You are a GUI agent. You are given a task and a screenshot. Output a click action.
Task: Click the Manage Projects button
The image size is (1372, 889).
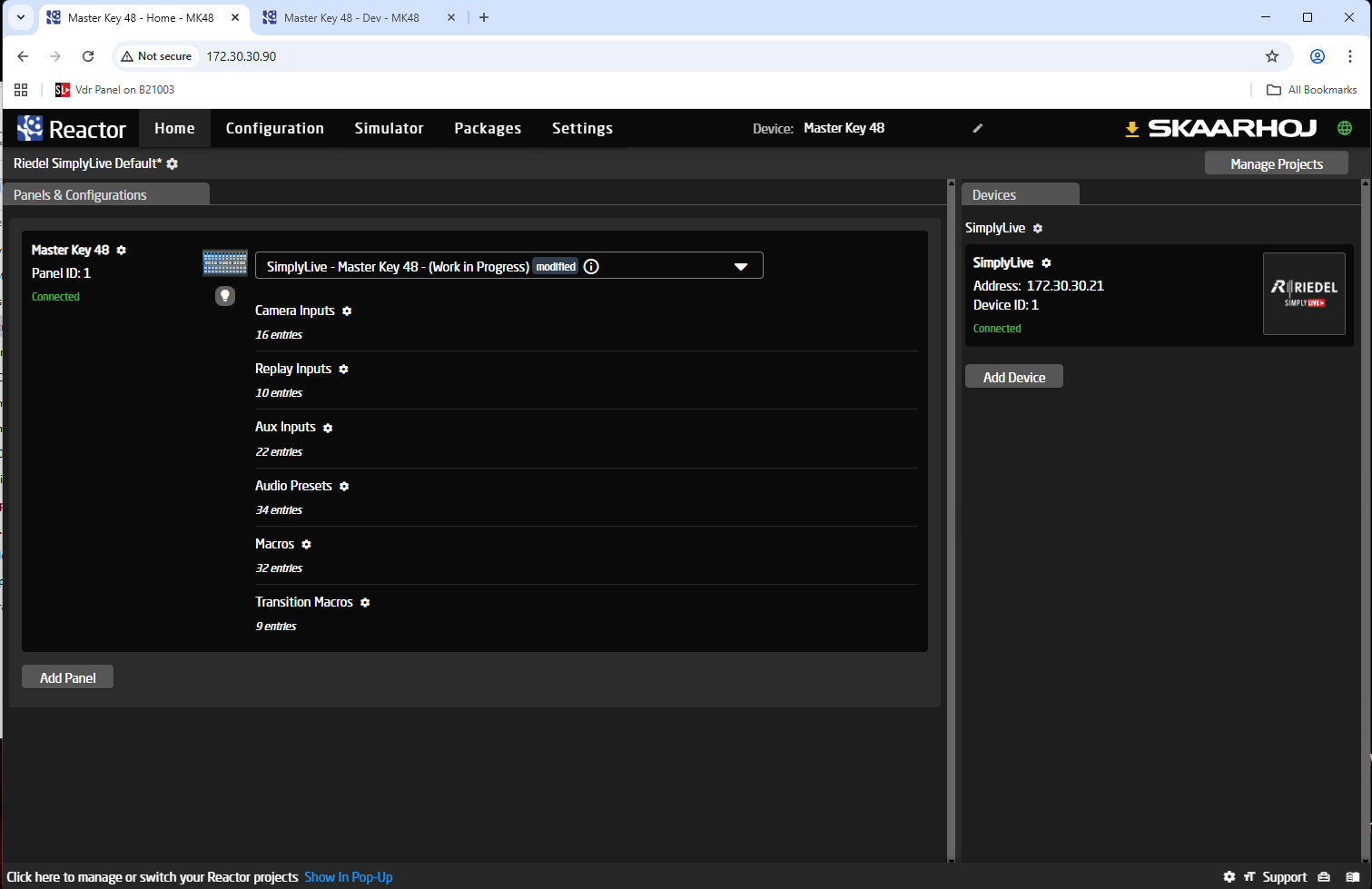coord(1277,163)
